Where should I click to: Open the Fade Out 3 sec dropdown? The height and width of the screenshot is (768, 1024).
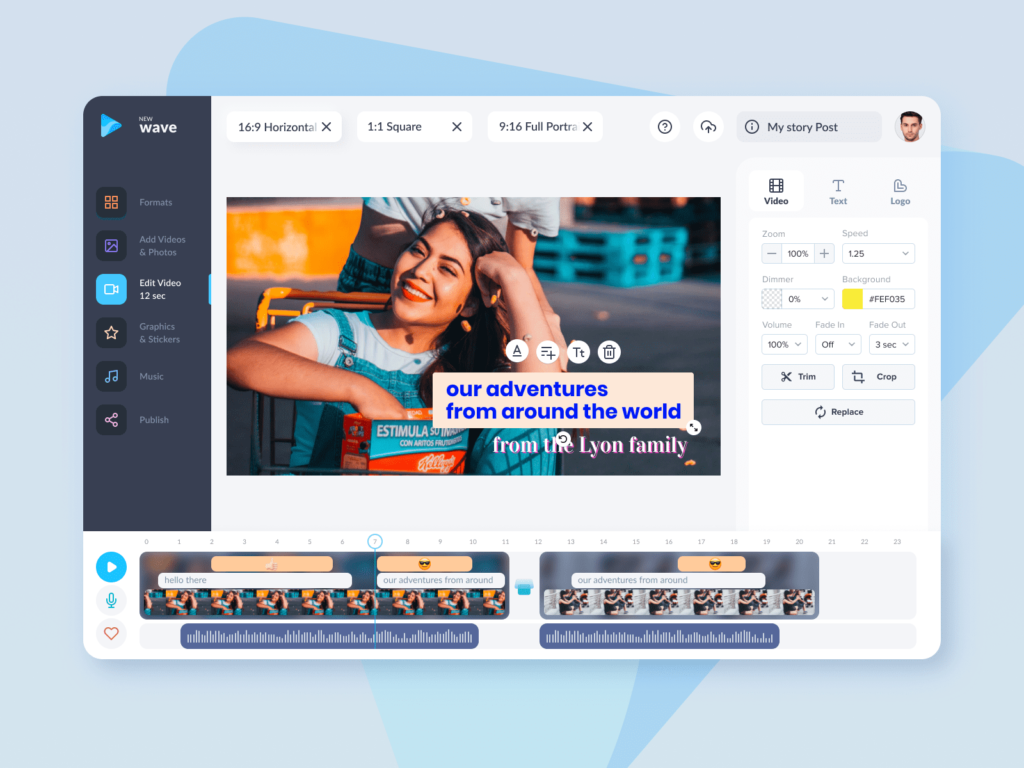891,344
